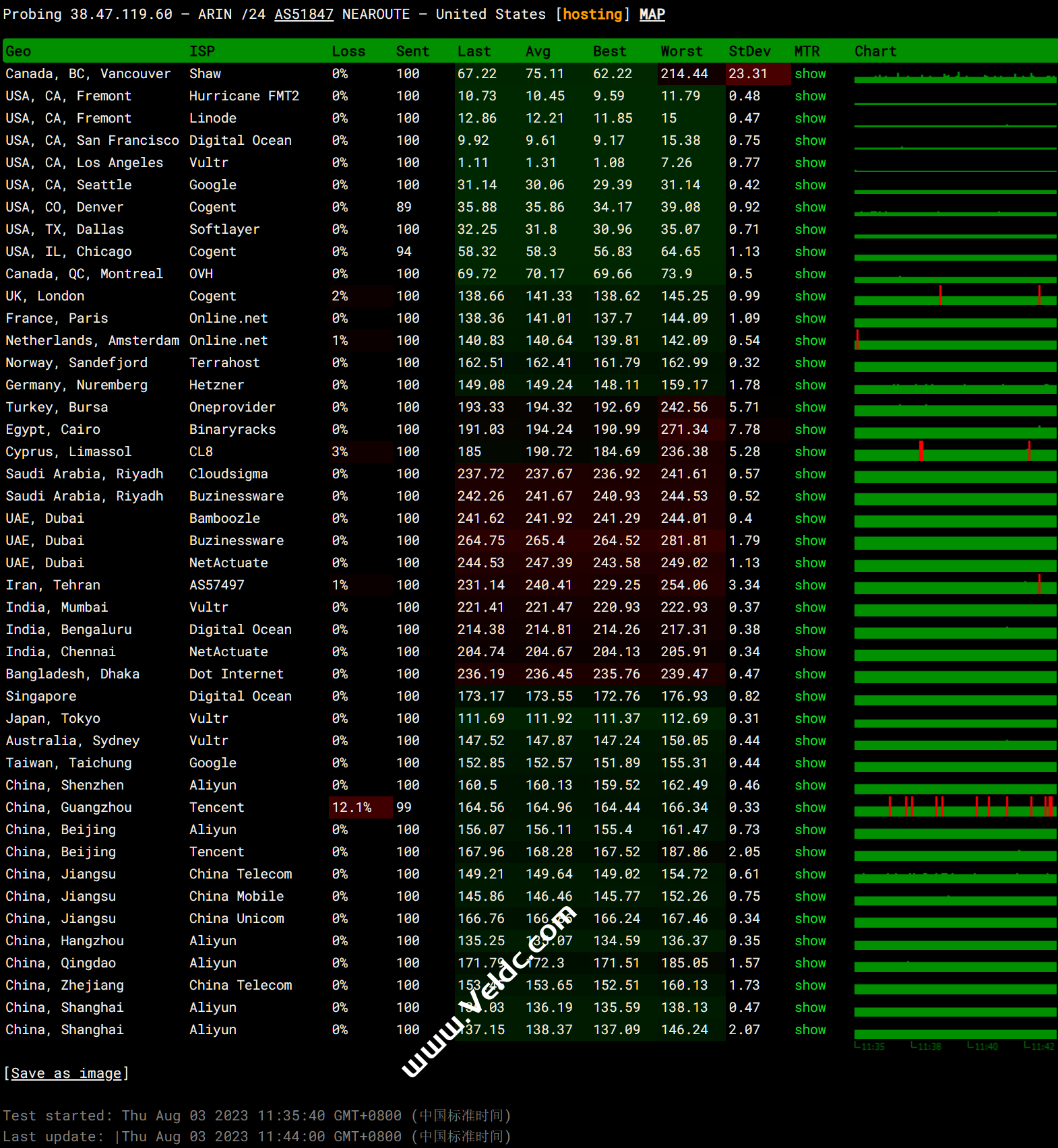Click the Test started timestamp line

click(x=257, y=1116)
